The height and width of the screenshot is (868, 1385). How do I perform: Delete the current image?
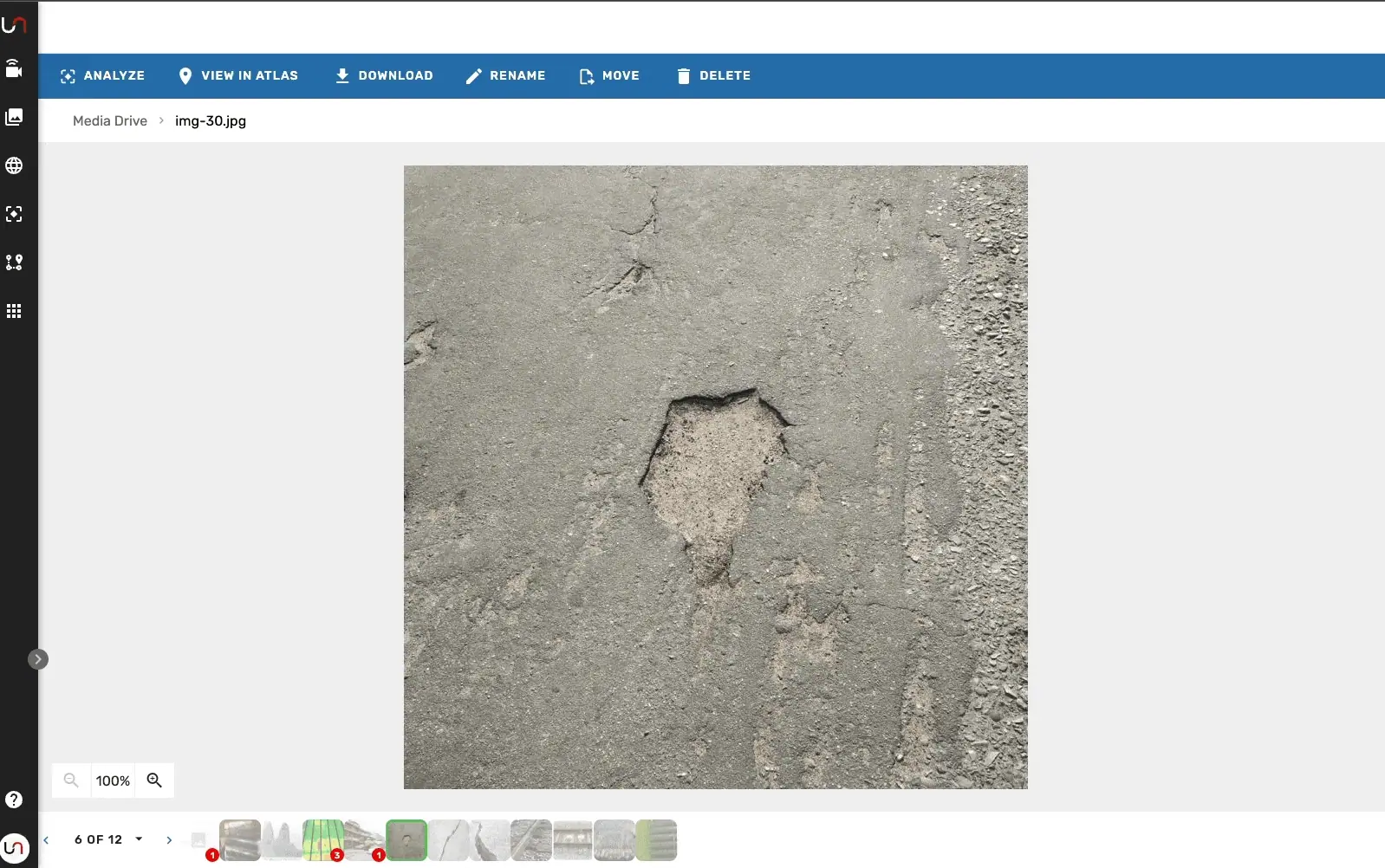click(713, 76)
